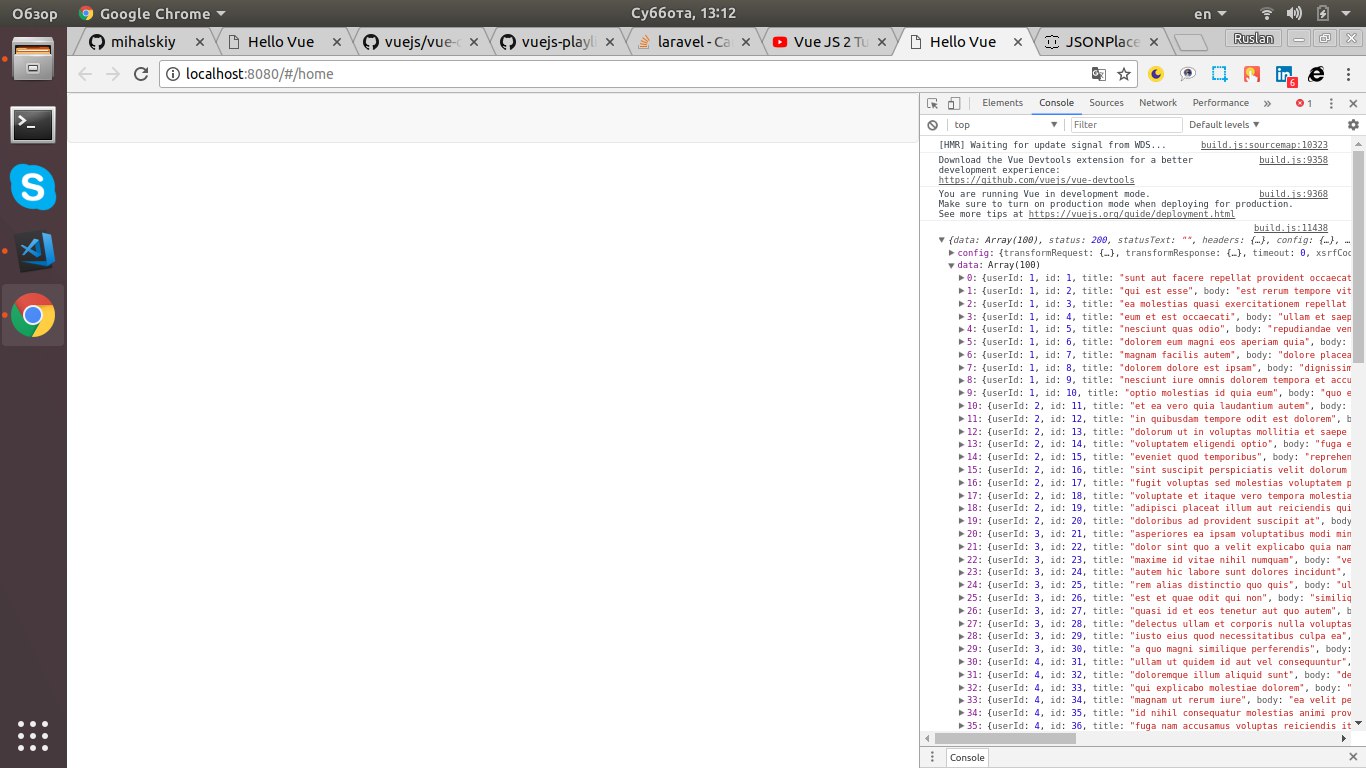The height and width of the screenshot is (768, 1366).
Task: Open source link build.js:sourcemap:10323
Action: tap(1264, 145)
